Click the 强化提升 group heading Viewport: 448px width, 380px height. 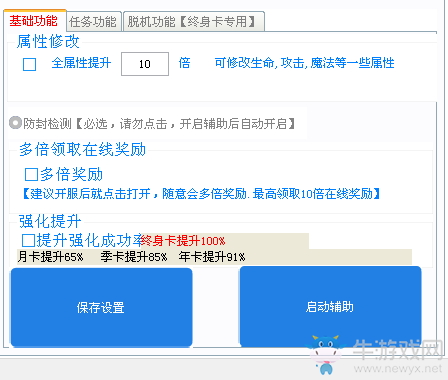point(50,222)
